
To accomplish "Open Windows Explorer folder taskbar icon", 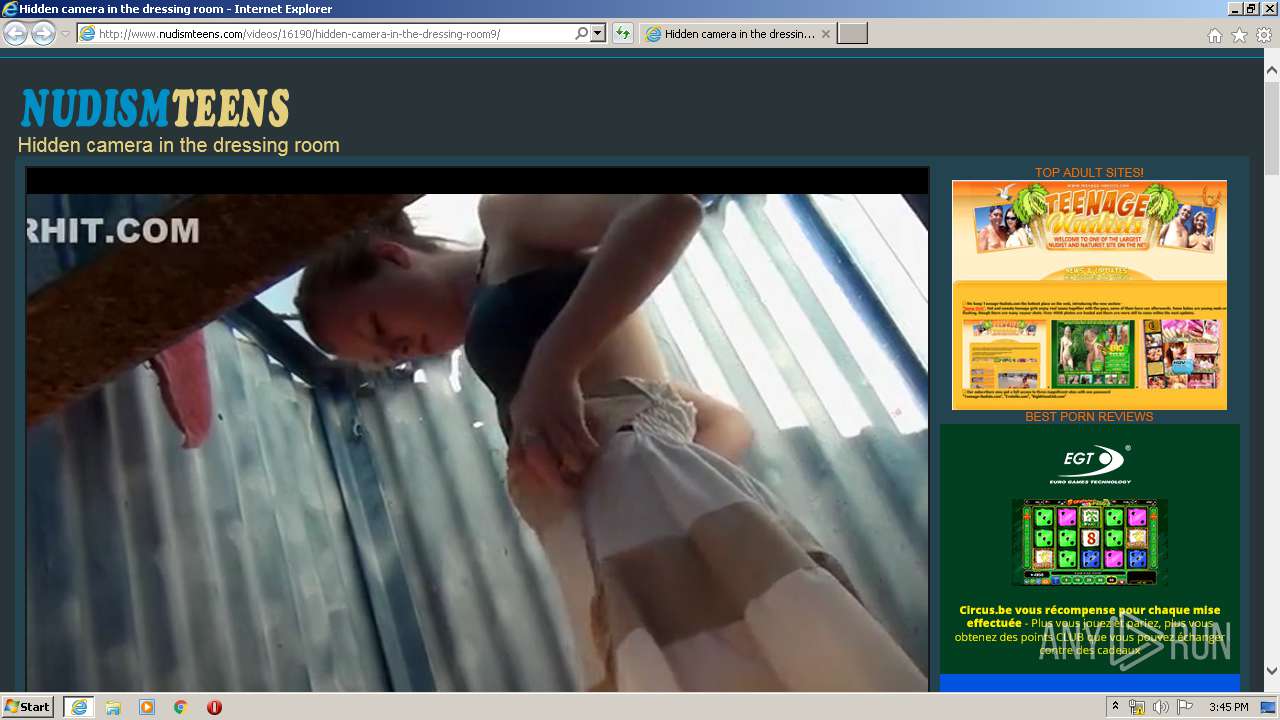I will click(x=113, y=707).
